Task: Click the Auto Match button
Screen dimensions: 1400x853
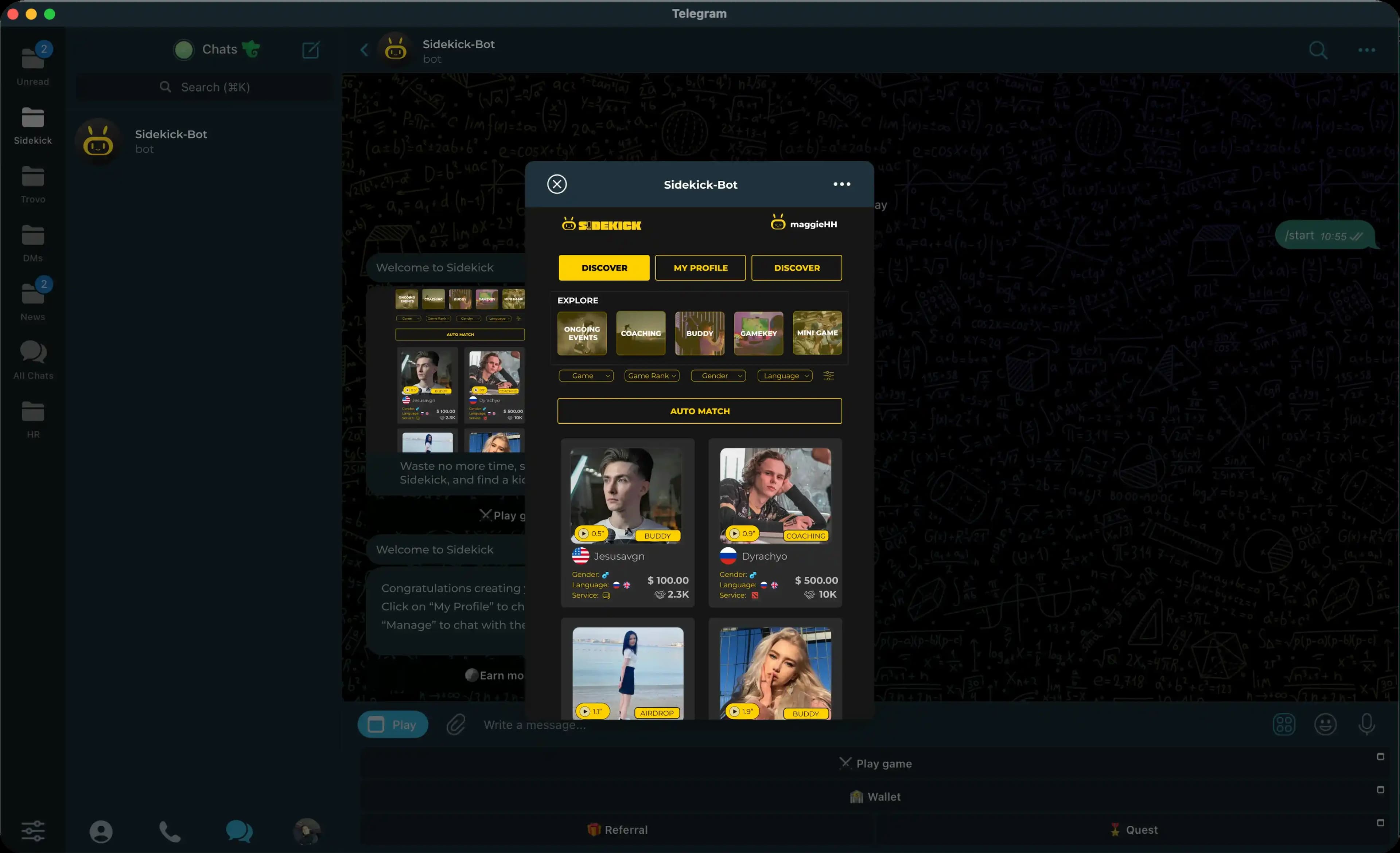Action: click(x=699, y=411)
